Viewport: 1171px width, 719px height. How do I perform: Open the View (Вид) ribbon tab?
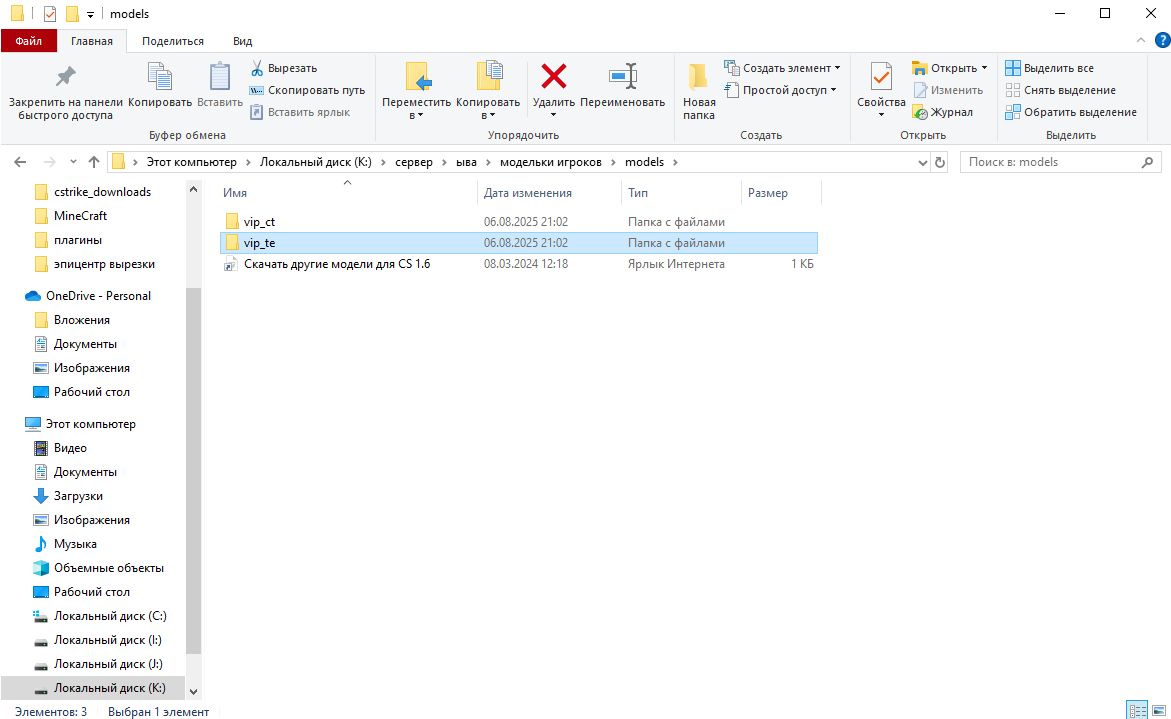pyautogui.click(x=242, y=41)
